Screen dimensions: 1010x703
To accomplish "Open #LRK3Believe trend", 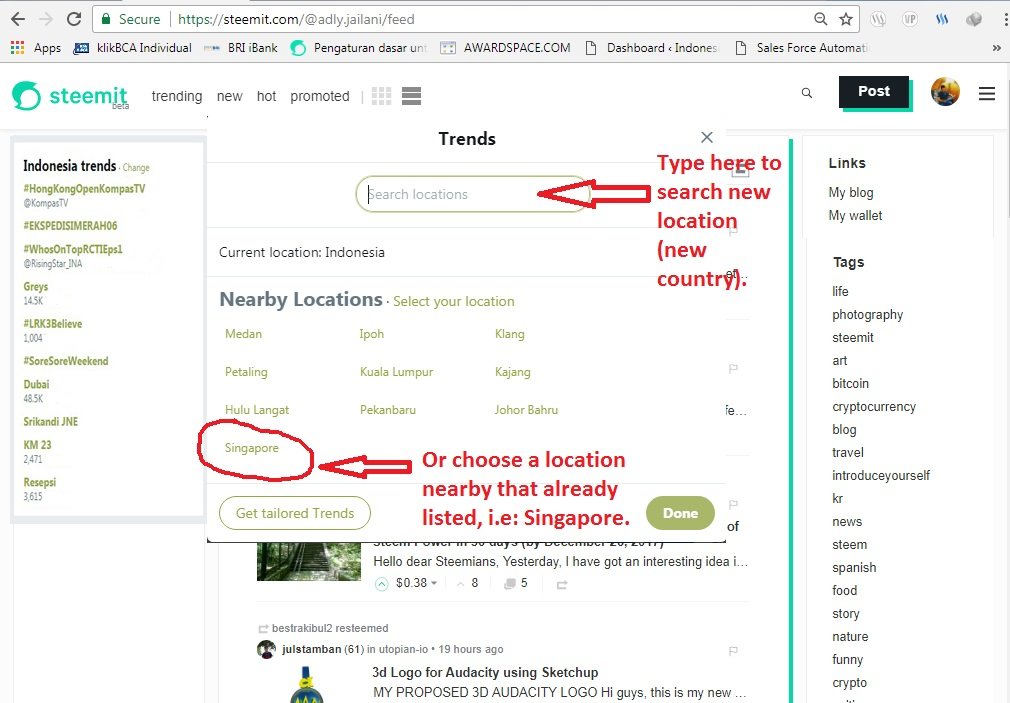I will tap(53, 323).
